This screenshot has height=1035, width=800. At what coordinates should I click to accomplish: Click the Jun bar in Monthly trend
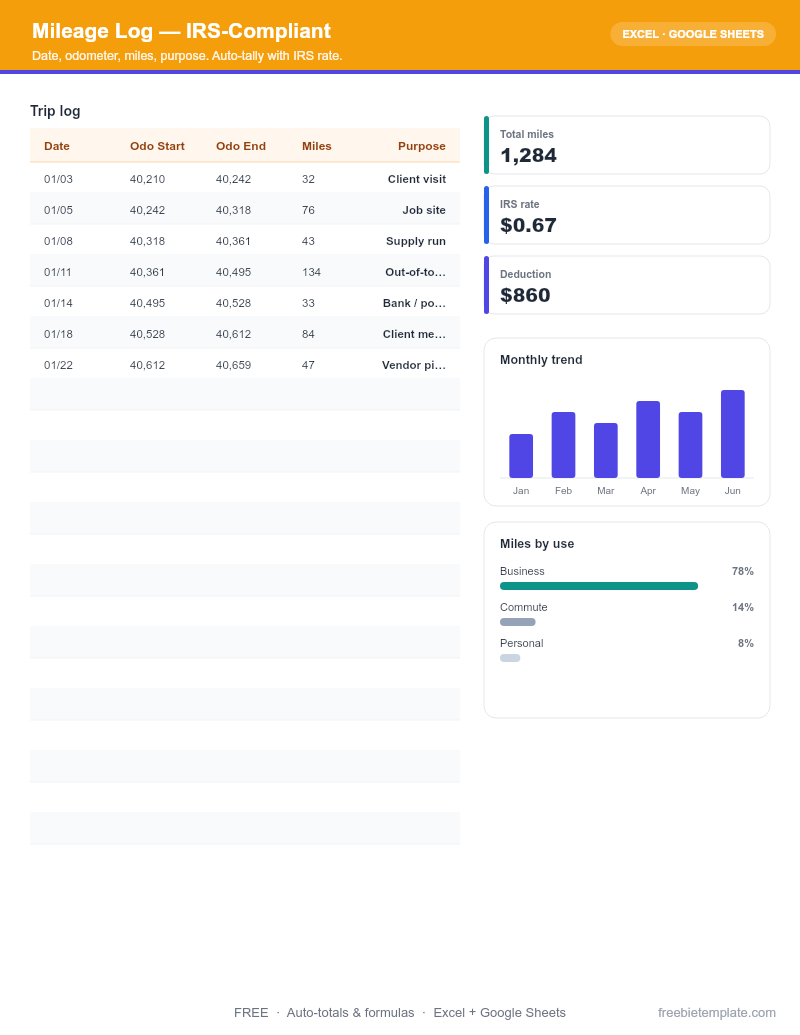pyautogui.click(x=733, y=434)
